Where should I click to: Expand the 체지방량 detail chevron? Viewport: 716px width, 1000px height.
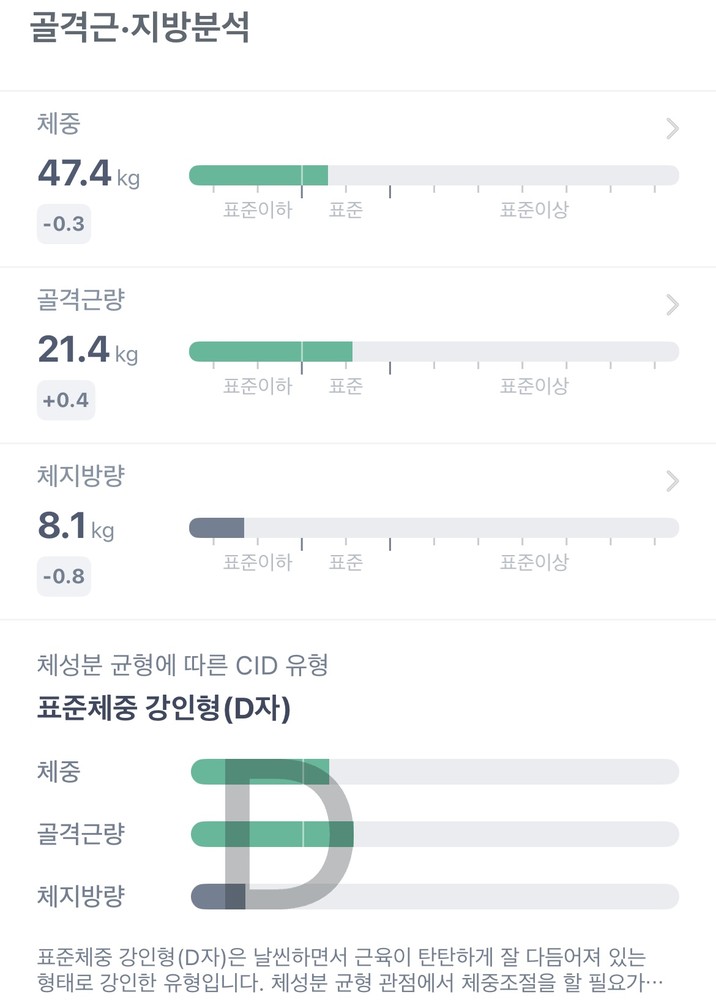click(673, 481)
